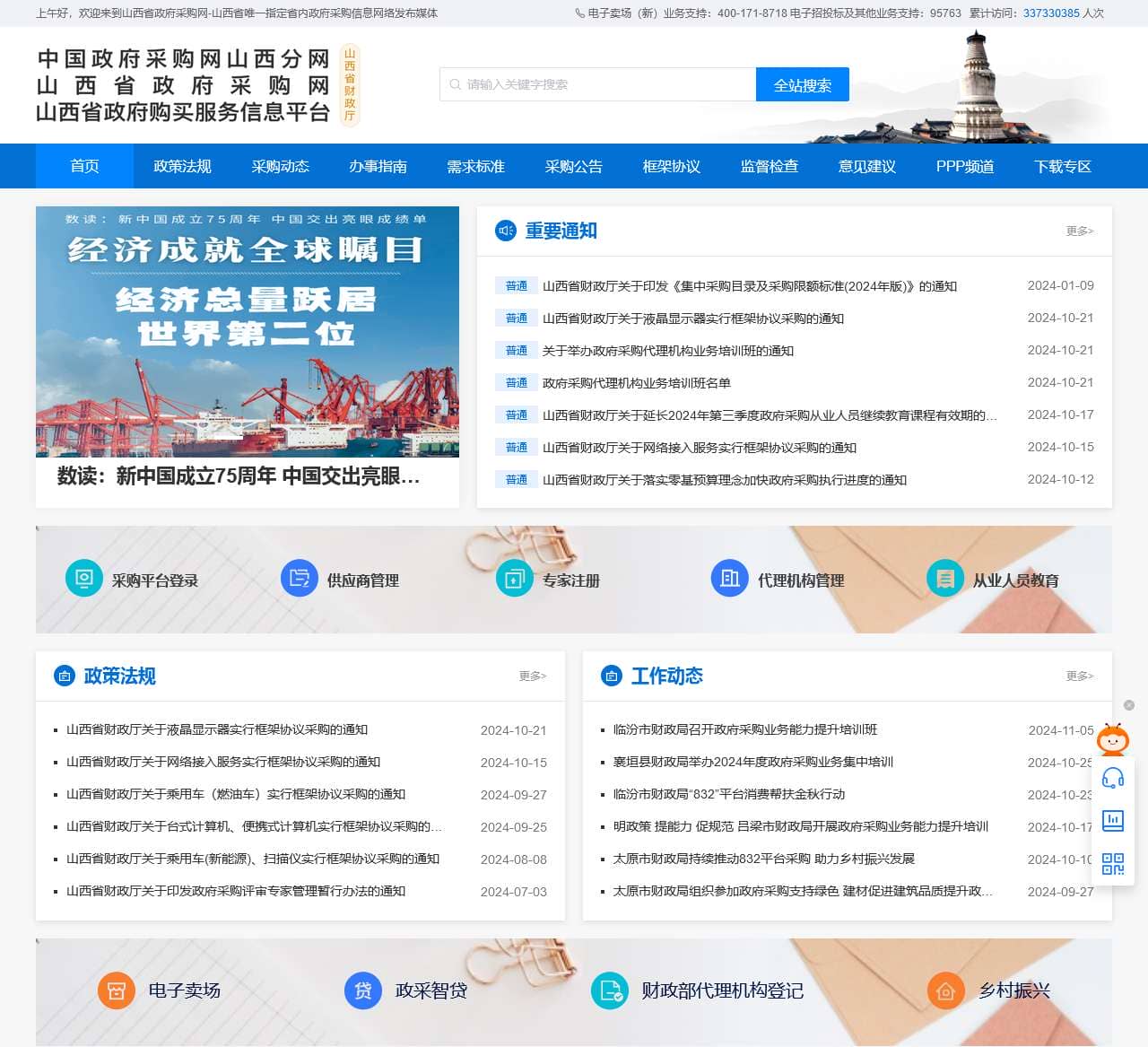Screen dimensions: 1148x1047
Task: Go to the 政策法规 menu item
Action: [182, 166]
